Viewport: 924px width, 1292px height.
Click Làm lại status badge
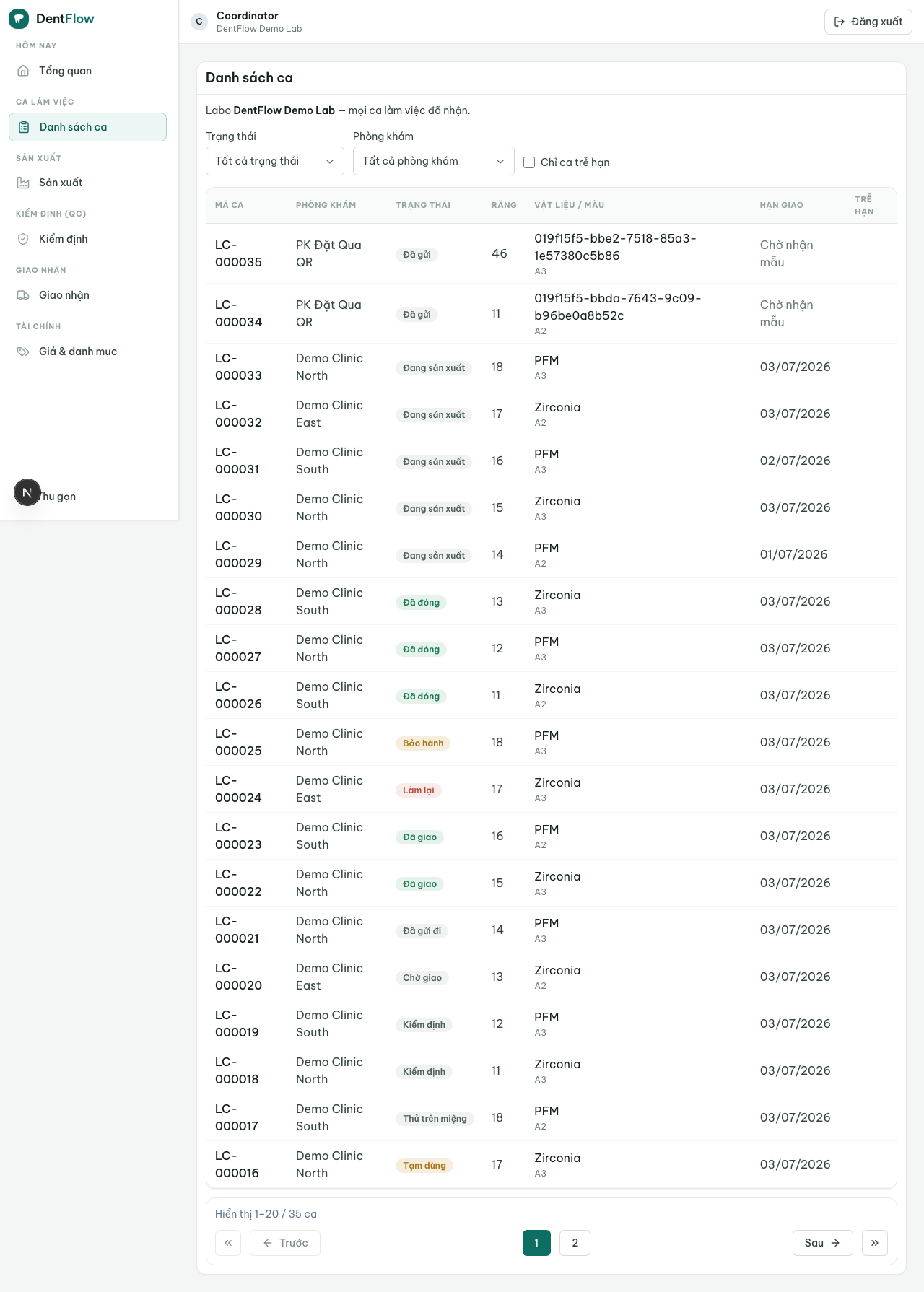419,790
